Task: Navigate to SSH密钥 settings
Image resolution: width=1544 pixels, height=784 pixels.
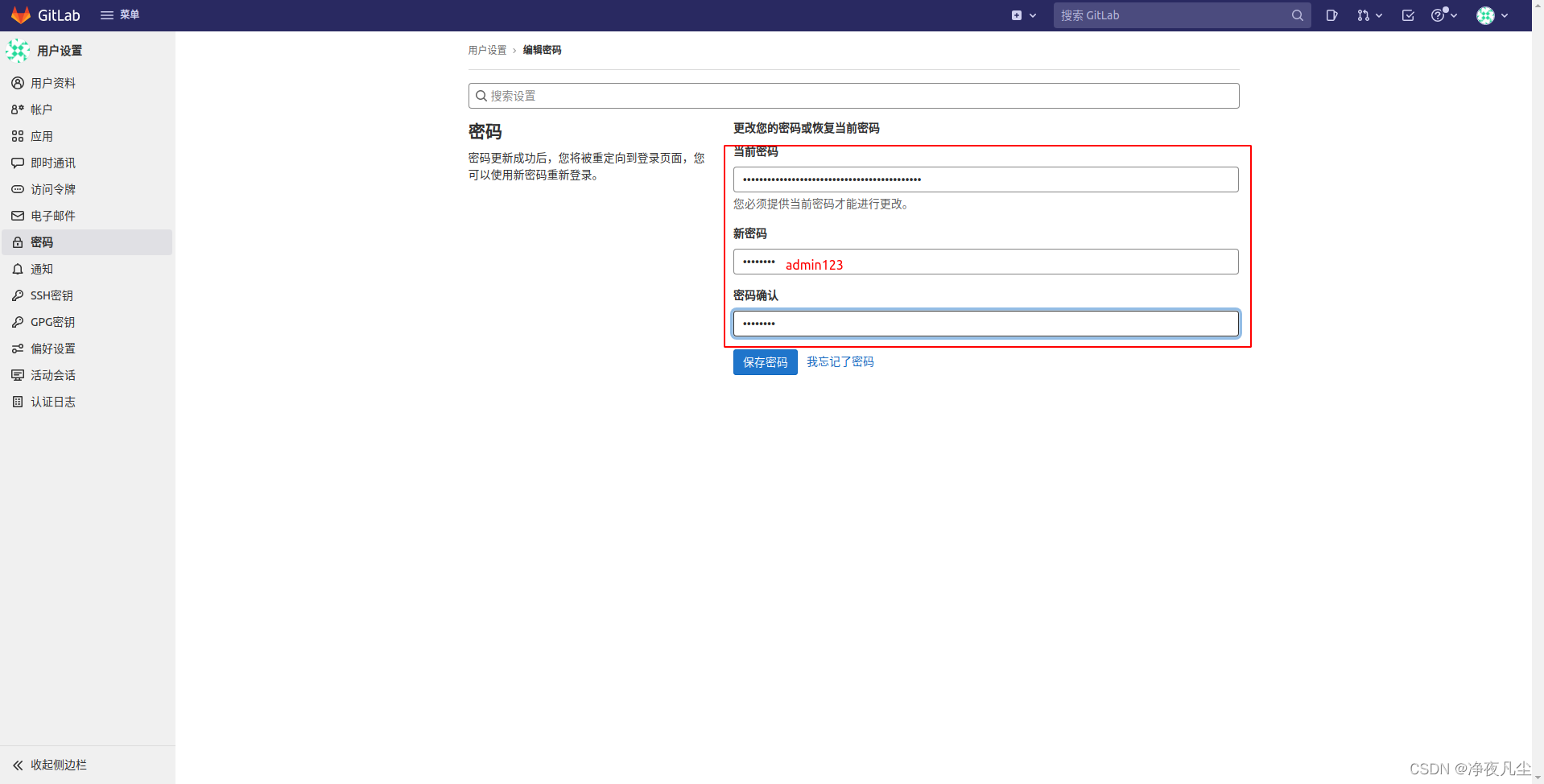Action: tap(87, 295)
